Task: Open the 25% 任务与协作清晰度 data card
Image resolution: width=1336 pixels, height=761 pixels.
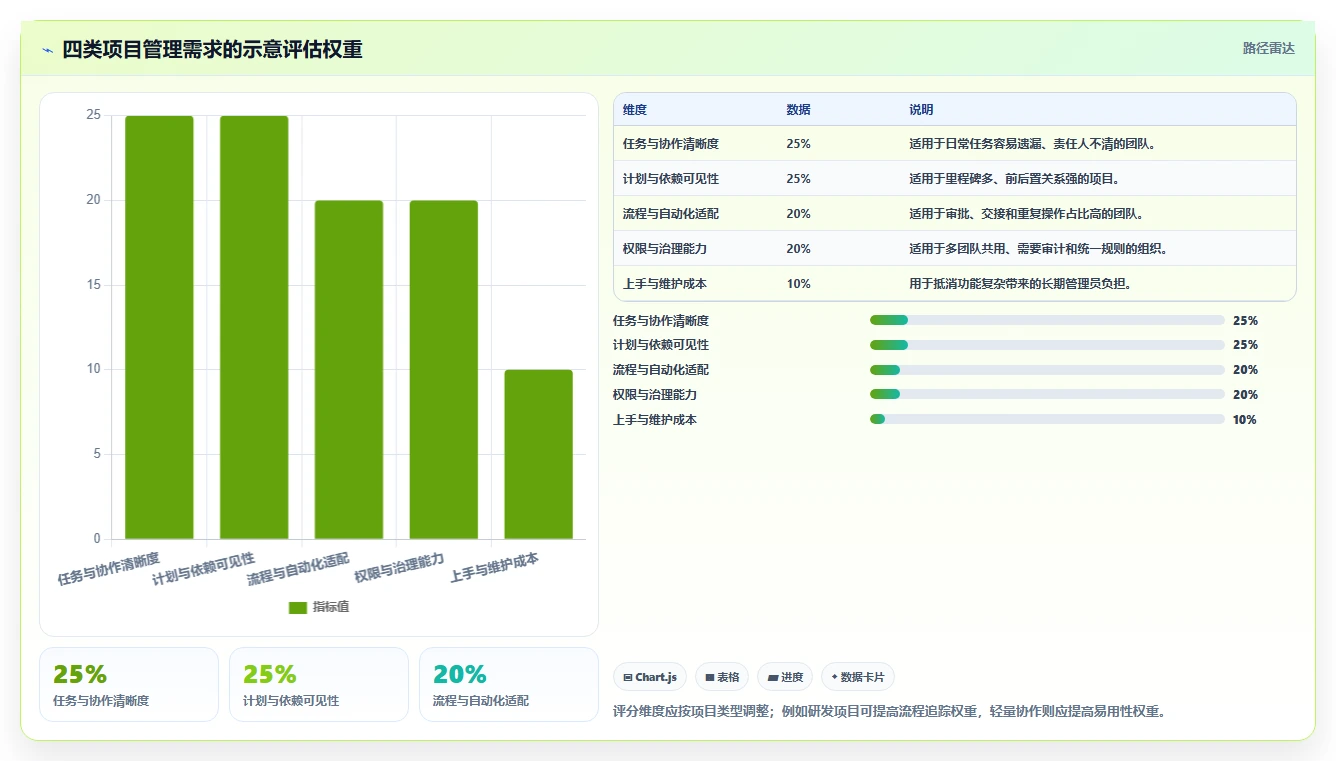Action: (129, 684)
